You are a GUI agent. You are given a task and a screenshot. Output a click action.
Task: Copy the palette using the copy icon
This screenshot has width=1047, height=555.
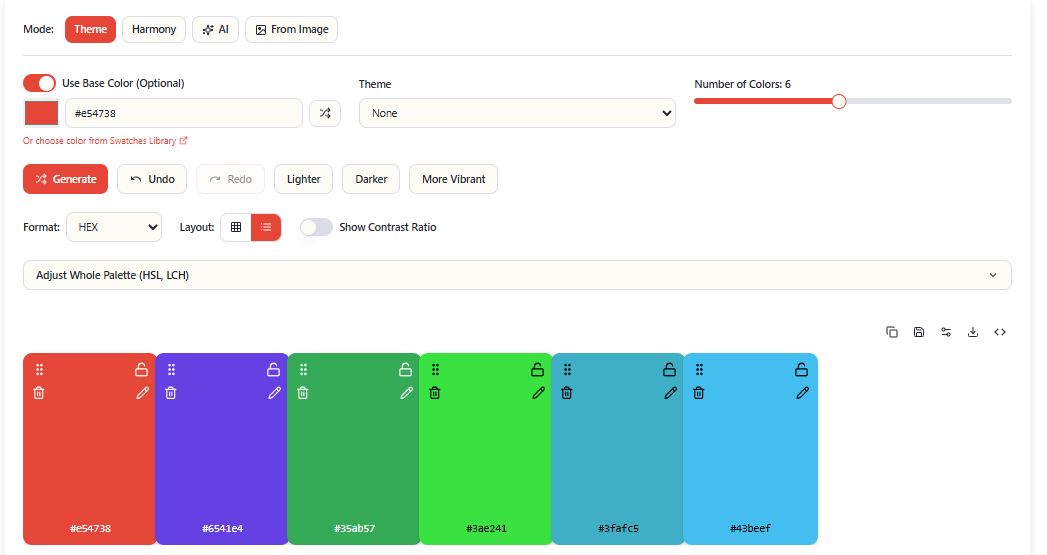click(892, 332)
